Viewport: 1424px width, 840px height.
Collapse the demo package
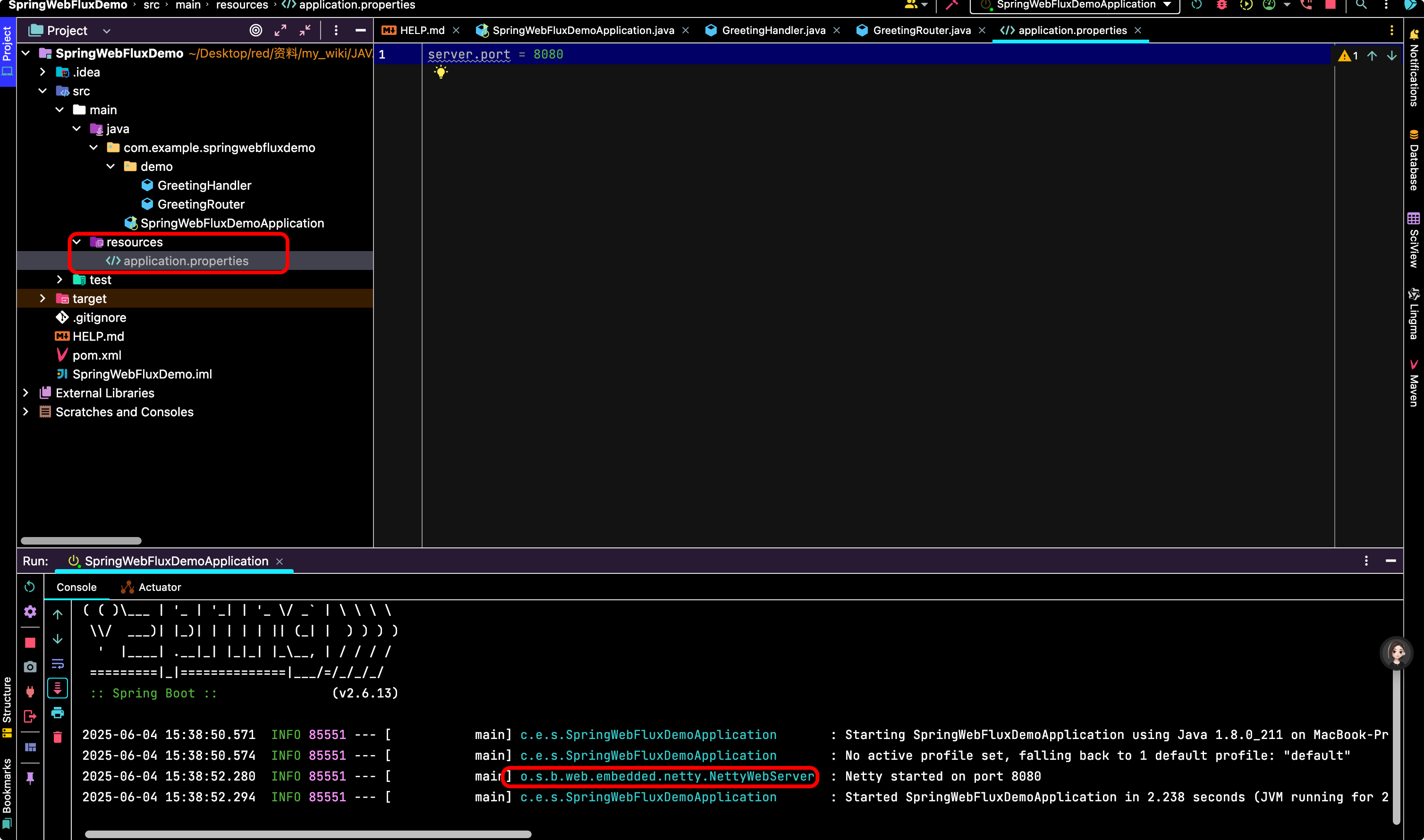point(111,167)
